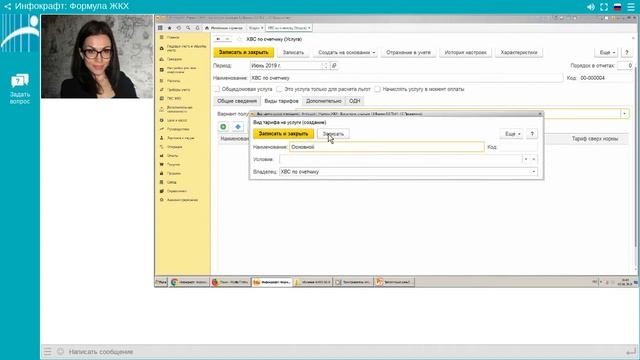Close the tariff type dialog
This screenshot has height=360, width=640.
pos(540,114)
